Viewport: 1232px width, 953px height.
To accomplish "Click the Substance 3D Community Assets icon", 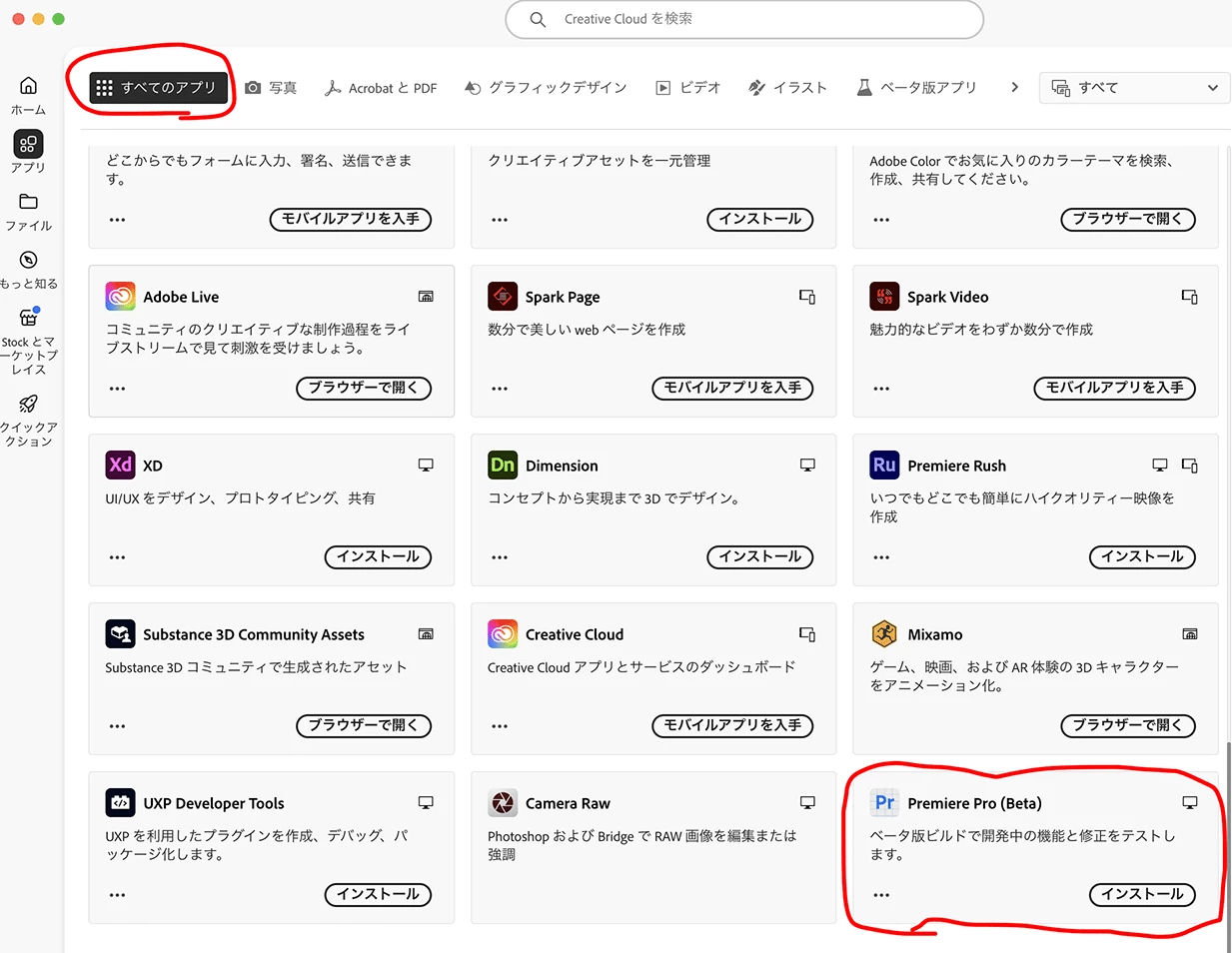I will pos(120,634).
